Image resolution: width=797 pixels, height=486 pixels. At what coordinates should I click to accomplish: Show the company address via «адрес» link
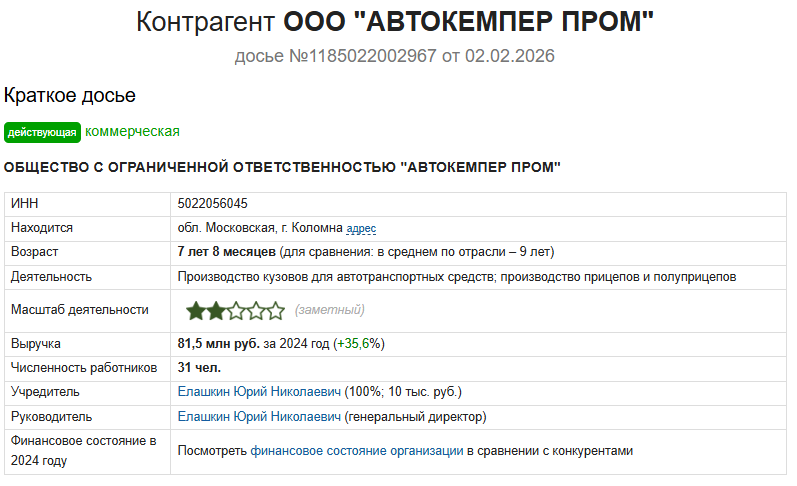[361, 228]
